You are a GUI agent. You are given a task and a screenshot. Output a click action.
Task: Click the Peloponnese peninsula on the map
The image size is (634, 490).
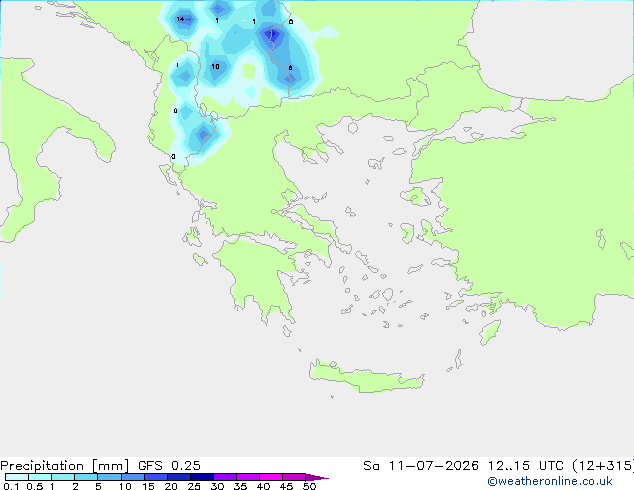pyautogui.click(x=259, y=275)
